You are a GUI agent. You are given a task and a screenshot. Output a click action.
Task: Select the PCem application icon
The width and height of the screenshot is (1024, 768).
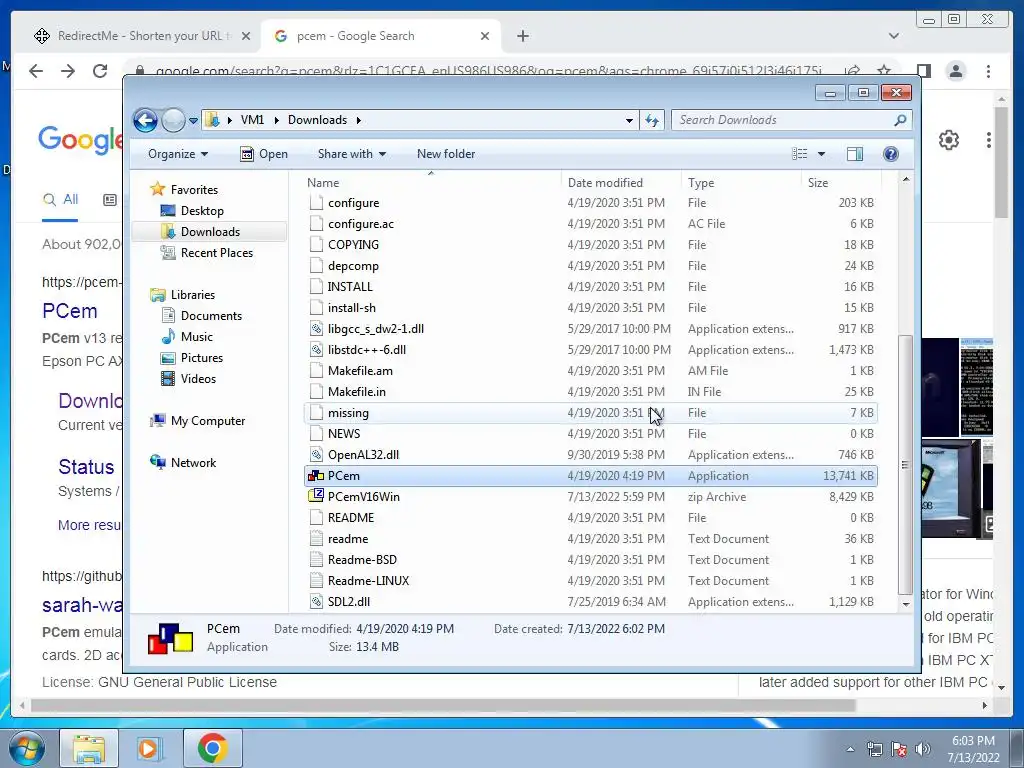(316, 476)
